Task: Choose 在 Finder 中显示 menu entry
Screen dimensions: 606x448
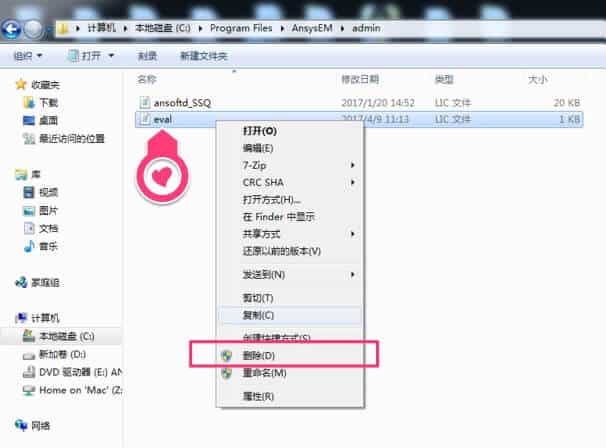Action: tap(279, 217)
